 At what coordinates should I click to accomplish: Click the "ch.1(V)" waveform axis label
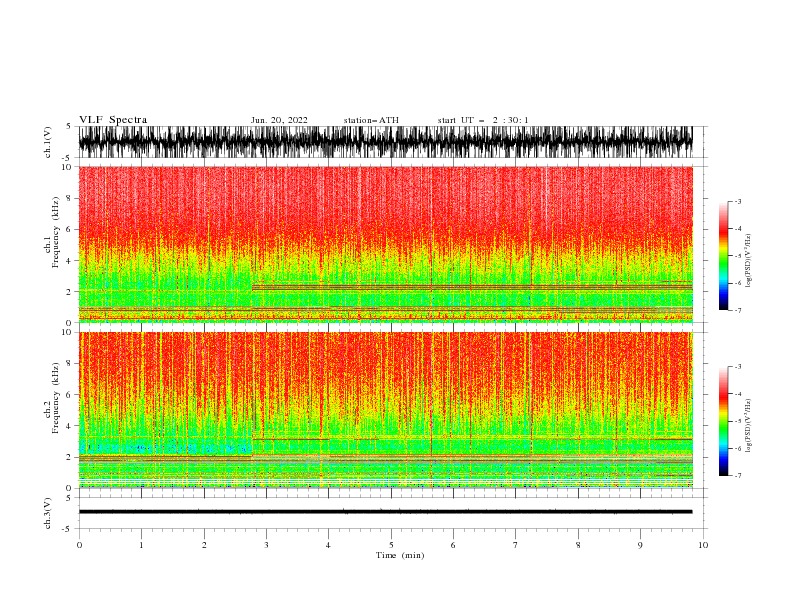(48, 142)
